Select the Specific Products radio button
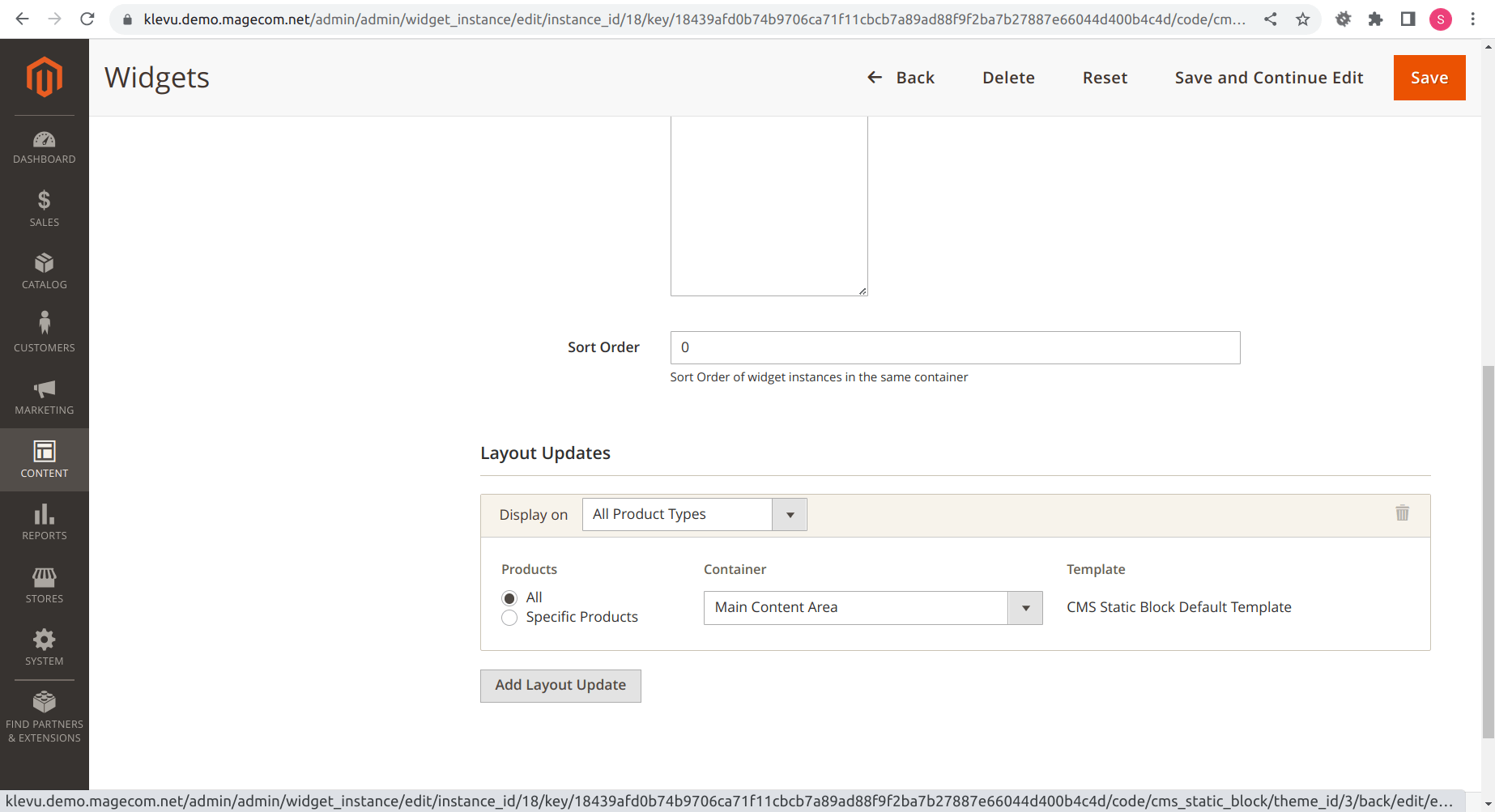1495x812 pixels. (x=509, y=618)
